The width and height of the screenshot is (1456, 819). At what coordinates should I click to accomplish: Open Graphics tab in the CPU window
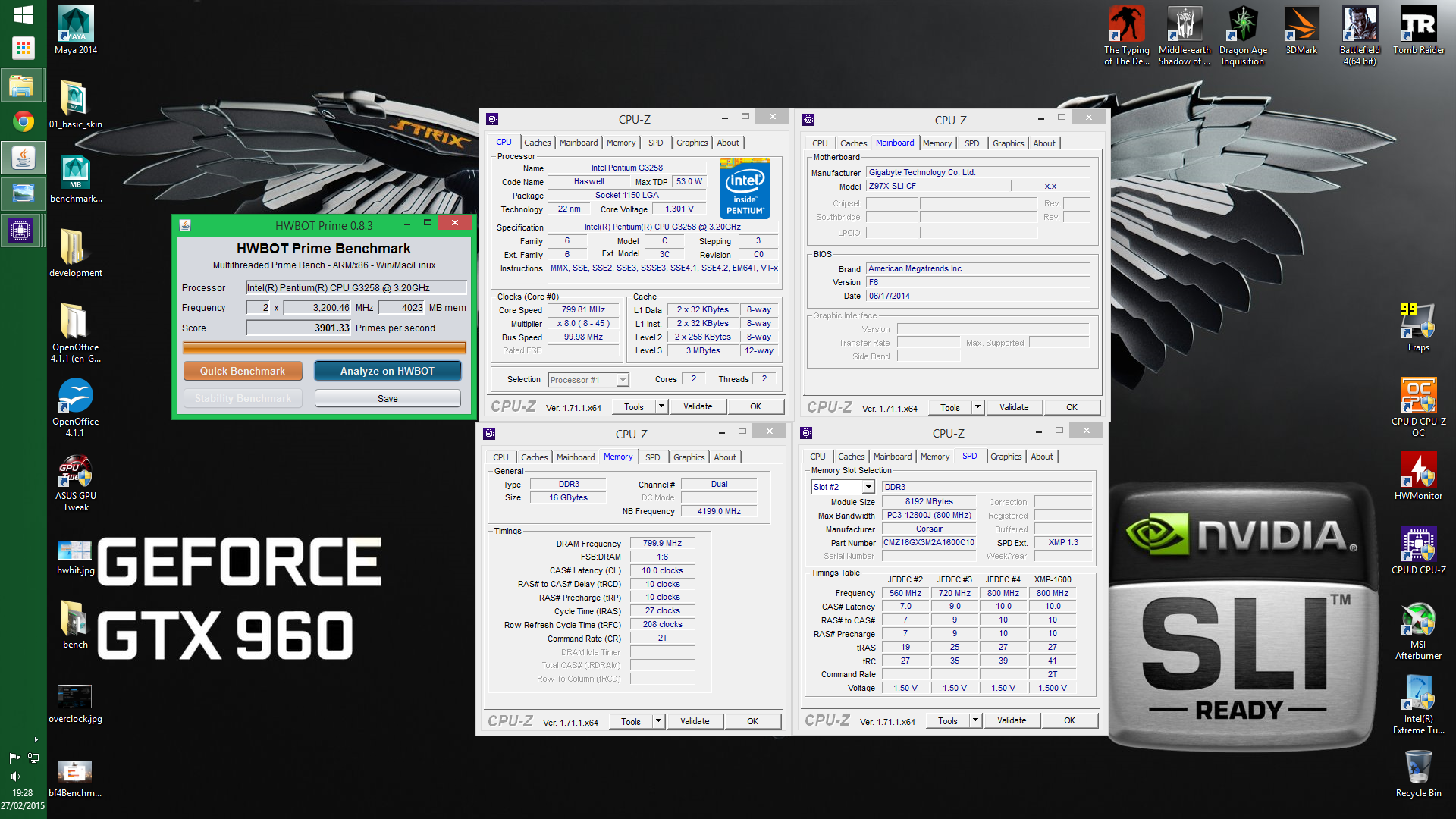[x=692, y=143]
